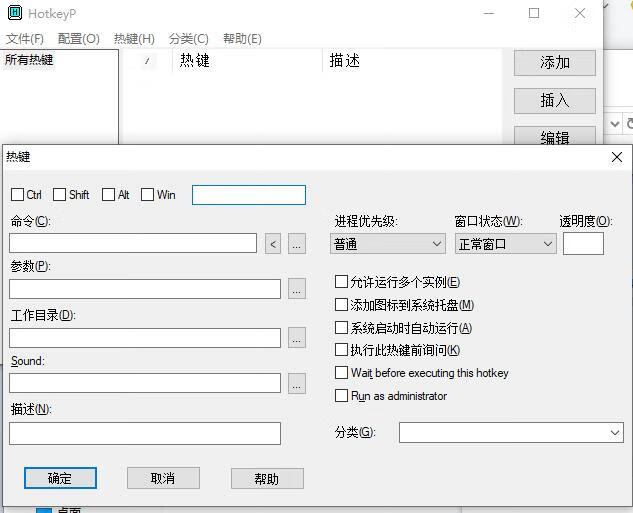Click the 透明度(O) input box

coord(583,243)
